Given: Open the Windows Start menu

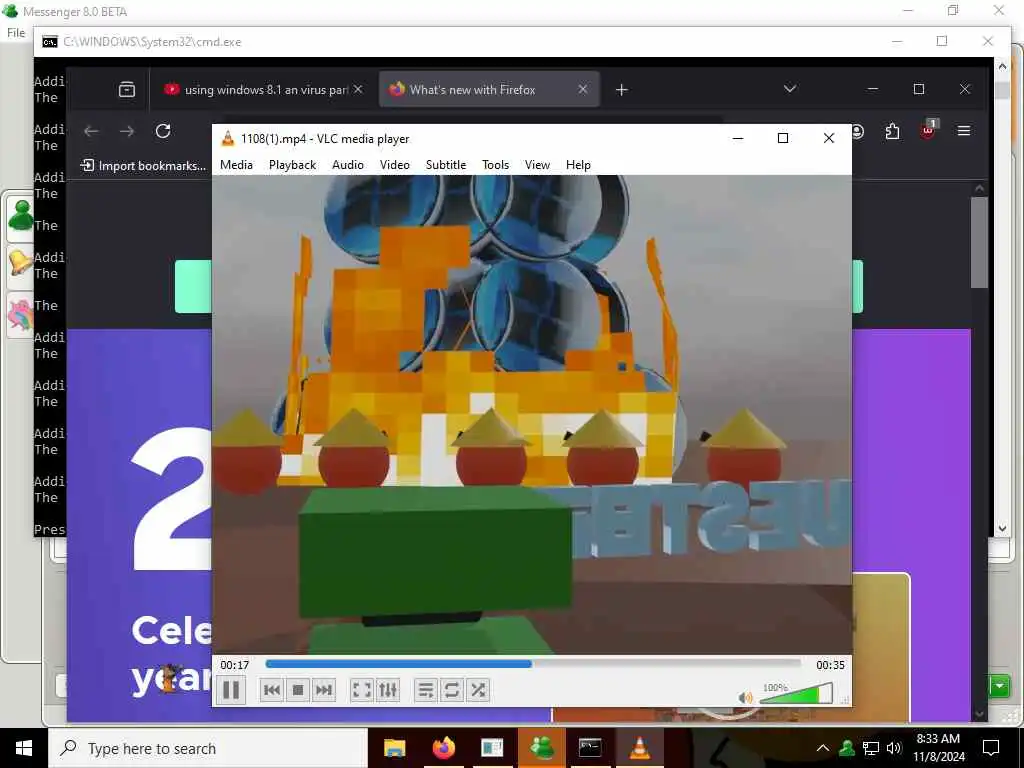Looking at the screenshot, I should [24, 748].
